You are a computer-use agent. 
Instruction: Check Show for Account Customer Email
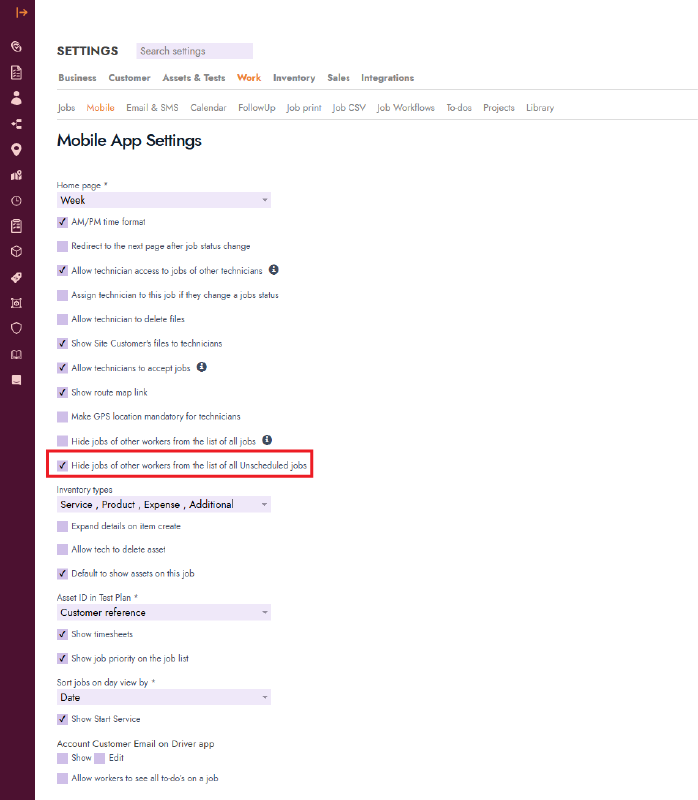pos(62,758)
